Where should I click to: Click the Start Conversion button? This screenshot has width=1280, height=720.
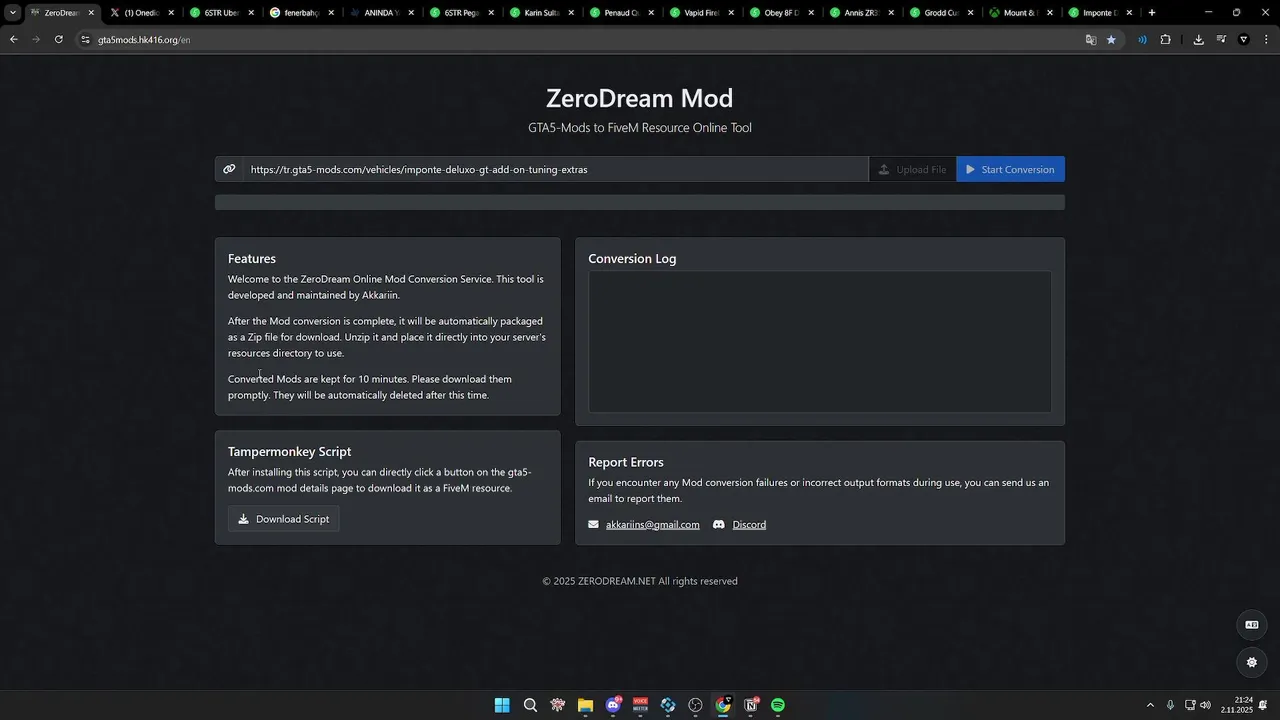[1010, 169]
